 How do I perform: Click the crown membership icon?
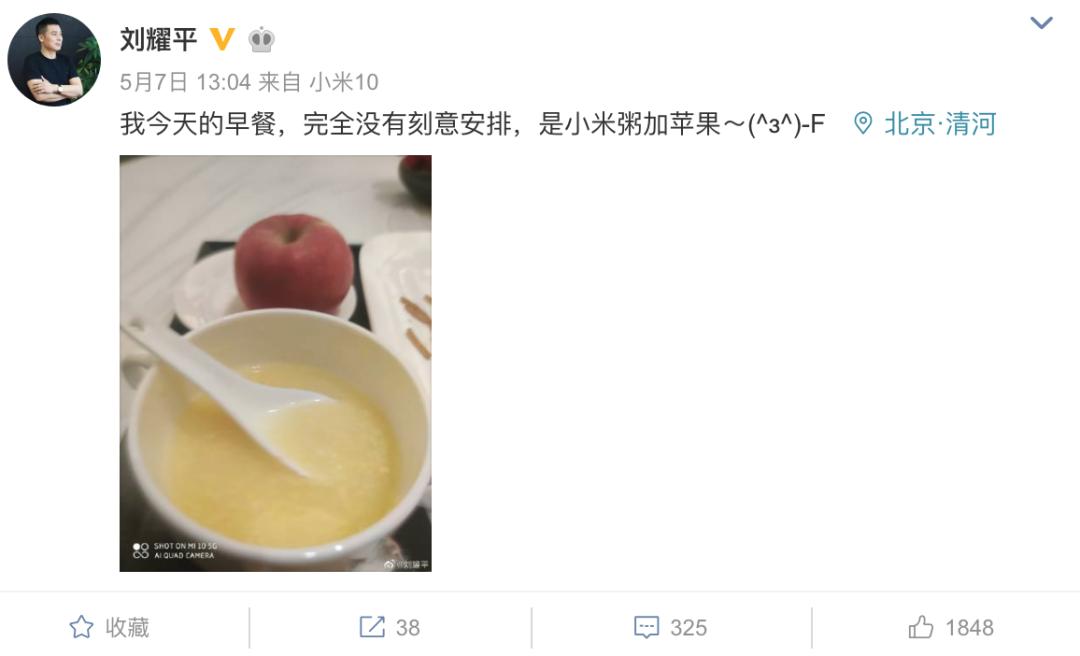(261, 40)
